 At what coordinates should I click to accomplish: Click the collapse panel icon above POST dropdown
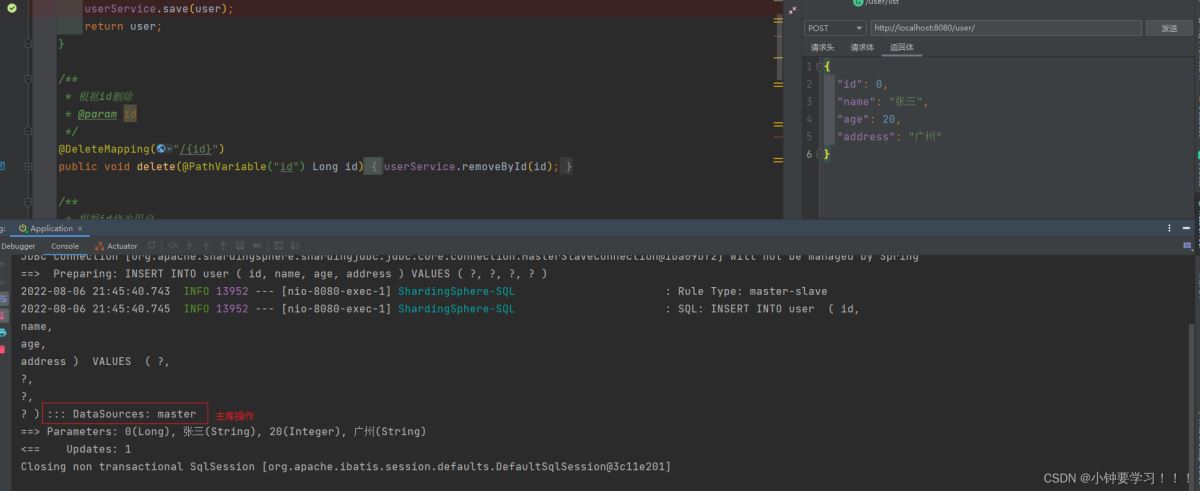pos(793,9)
